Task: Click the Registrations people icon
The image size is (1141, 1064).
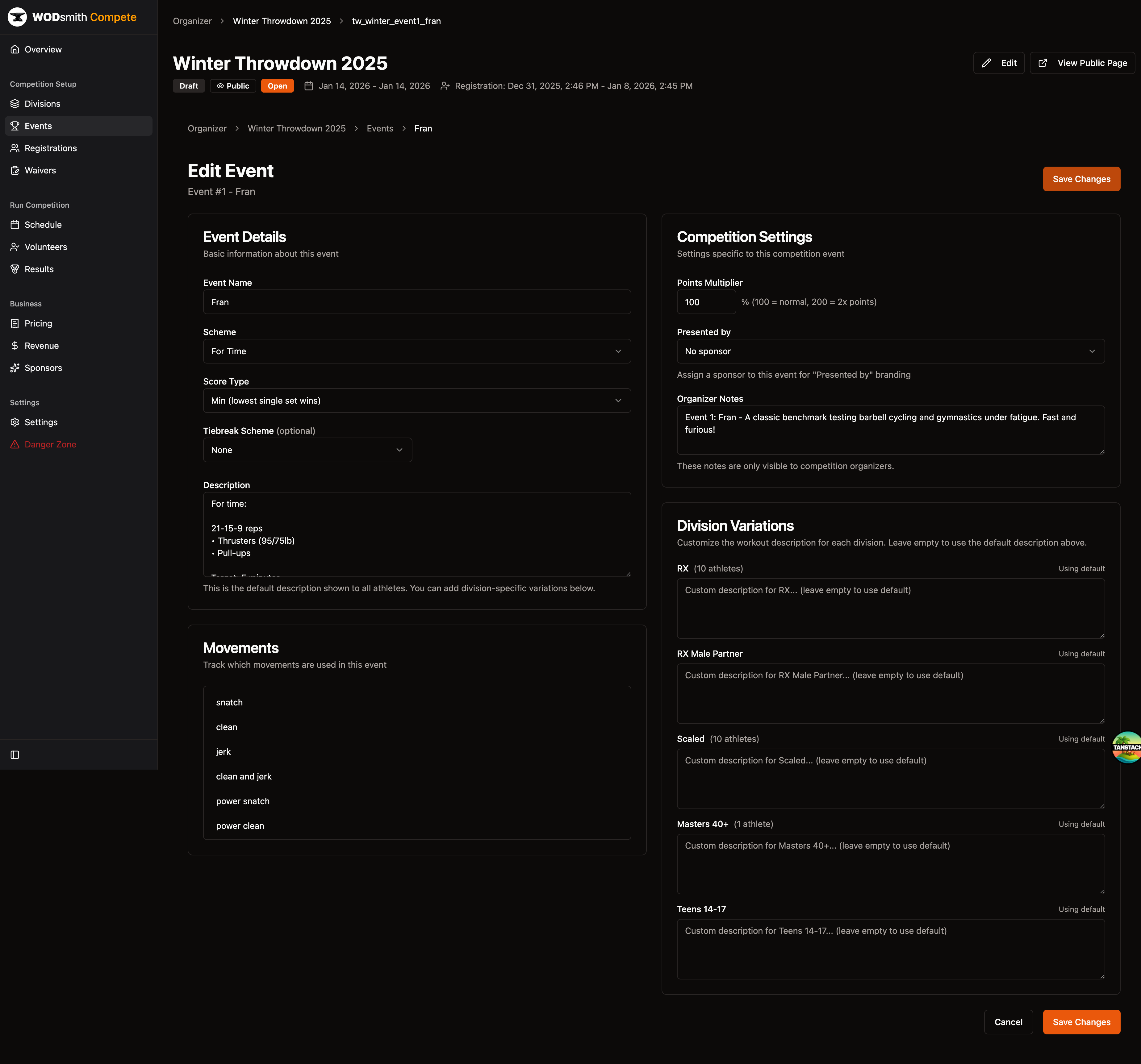Action: tap(15, 148)
